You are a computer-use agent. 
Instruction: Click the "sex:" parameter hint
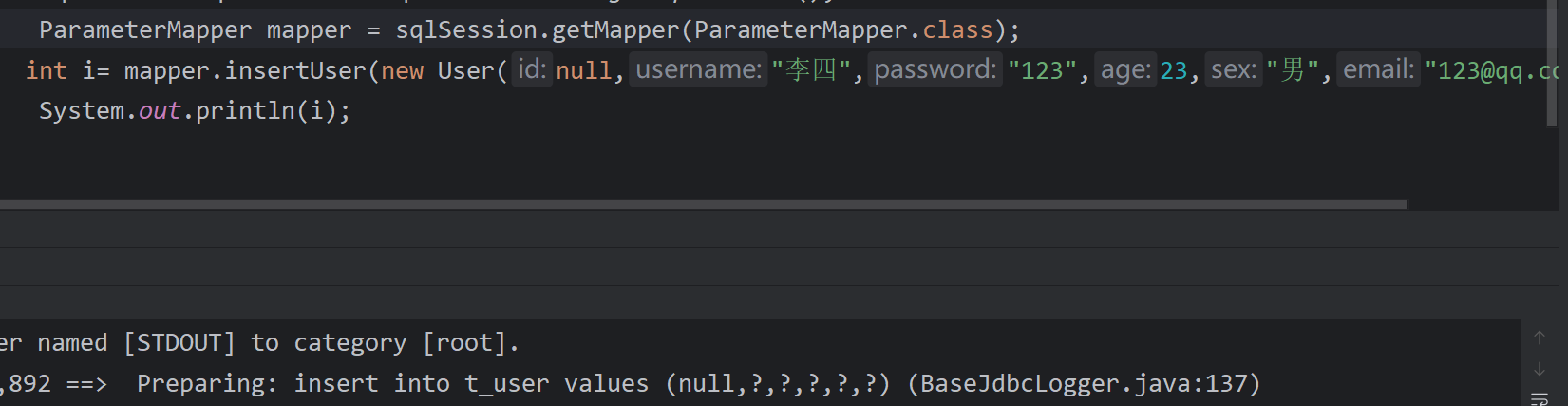(1233, 69)
